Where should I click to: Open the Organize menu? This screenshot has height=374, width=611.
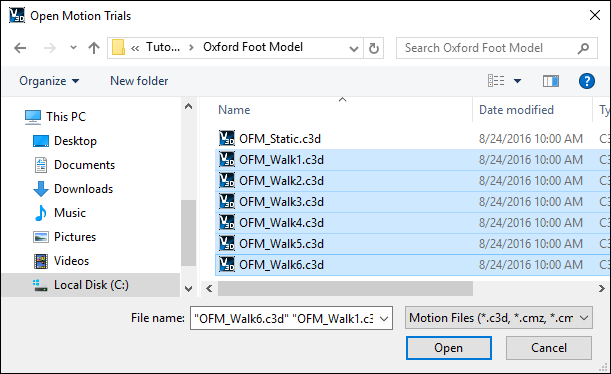pos(49,81)
